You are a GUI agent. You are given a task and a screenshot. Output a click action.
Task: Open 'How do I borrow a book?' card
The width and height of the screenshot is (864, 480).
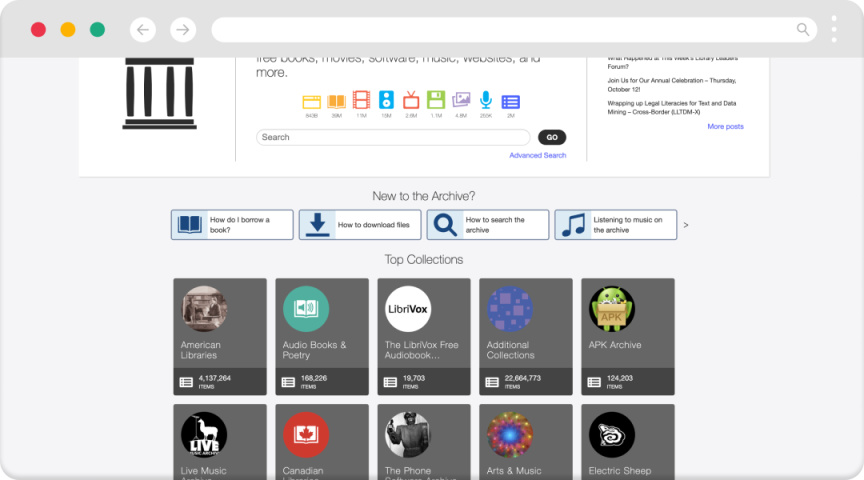click(232, 225)
